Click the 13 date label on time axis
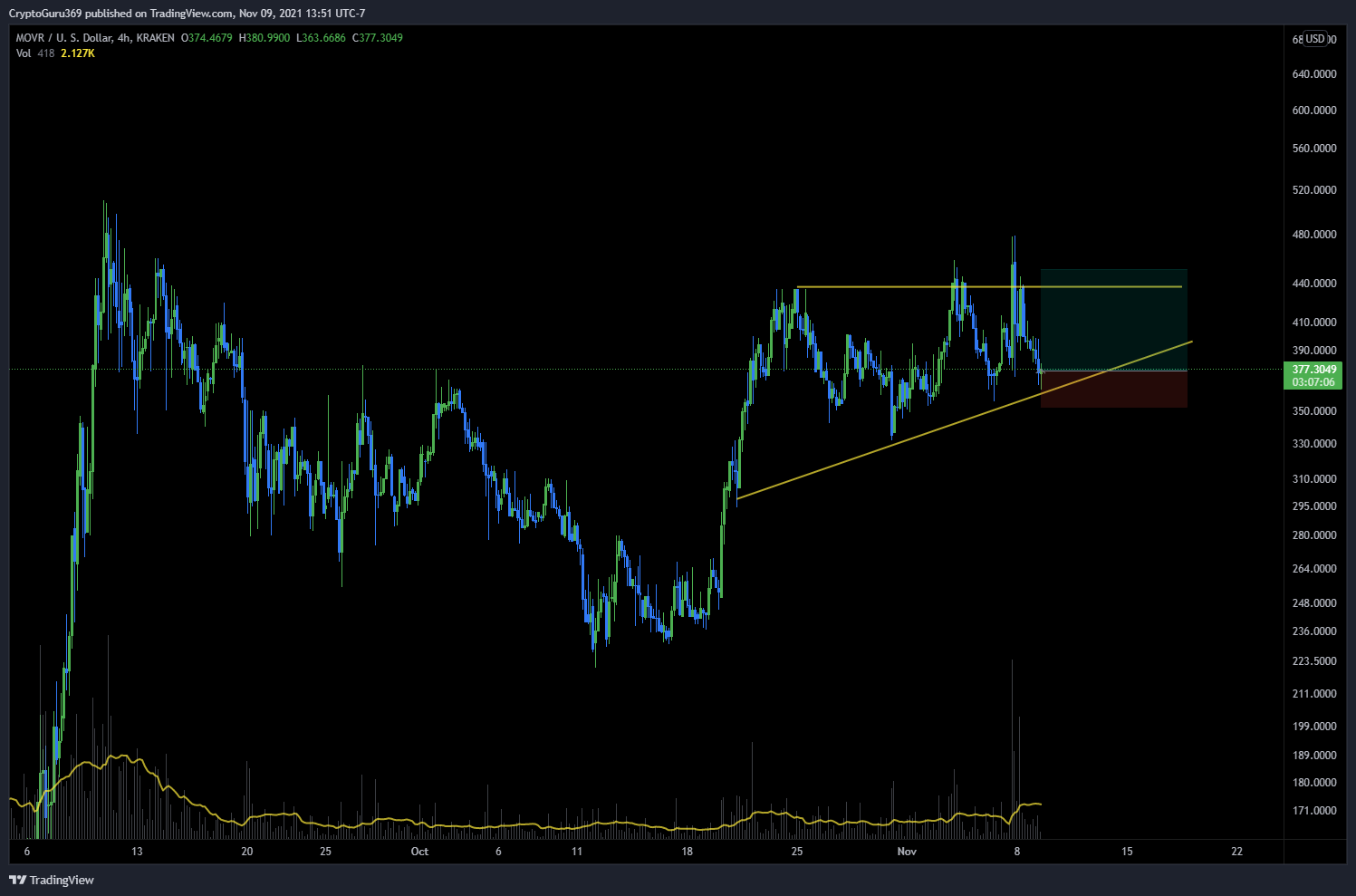The height and width of the screenshot is (896, 1356). [137, 852]
